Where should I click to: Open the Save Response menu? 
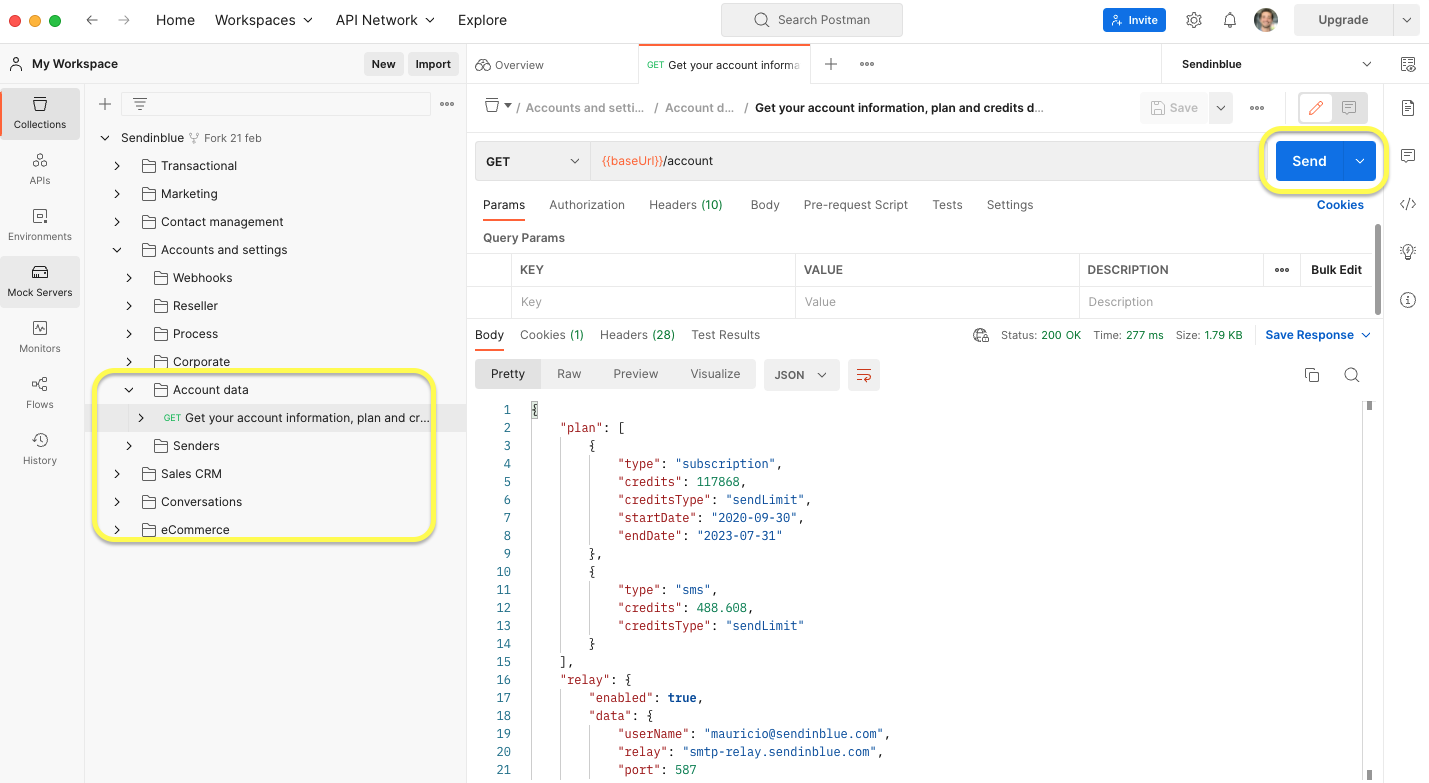tap(1311, 334)
